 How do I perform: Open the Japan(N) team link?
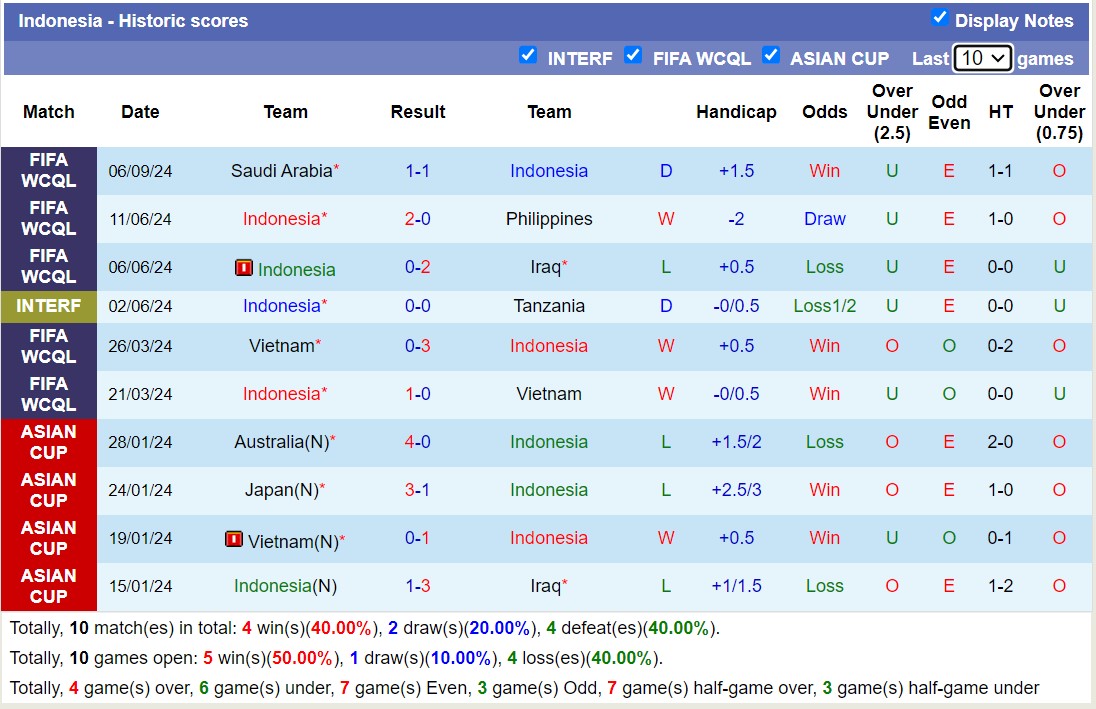tap(281, 490)
